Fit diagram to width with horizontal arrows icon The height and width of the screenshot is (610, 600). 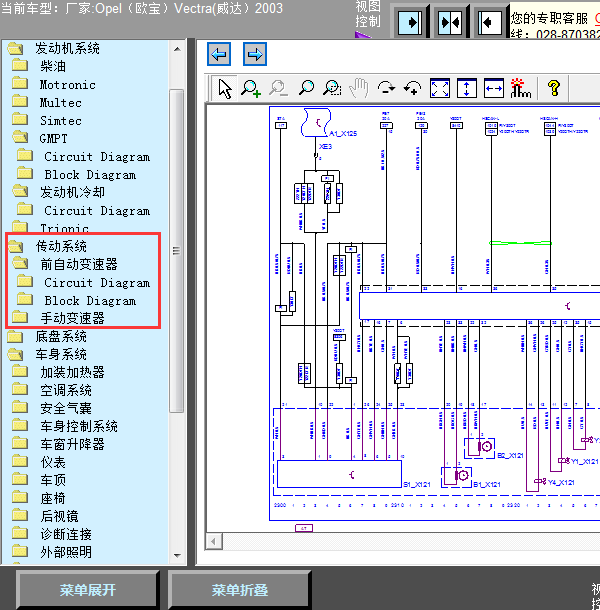coord(494,88)
